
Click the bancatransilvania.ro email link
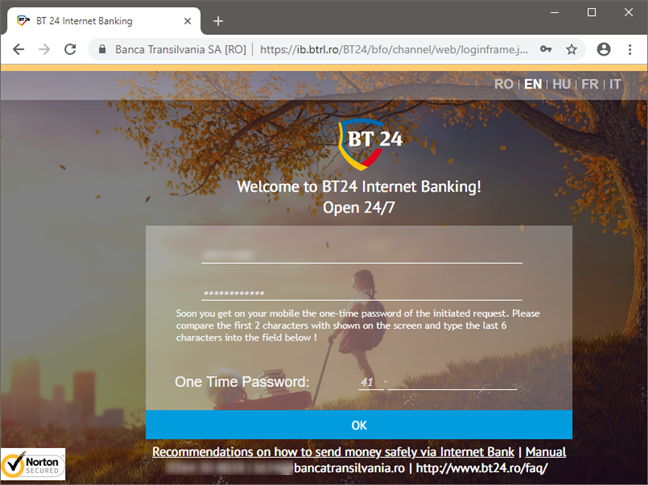pyautogui.click(x=285, y=468)
